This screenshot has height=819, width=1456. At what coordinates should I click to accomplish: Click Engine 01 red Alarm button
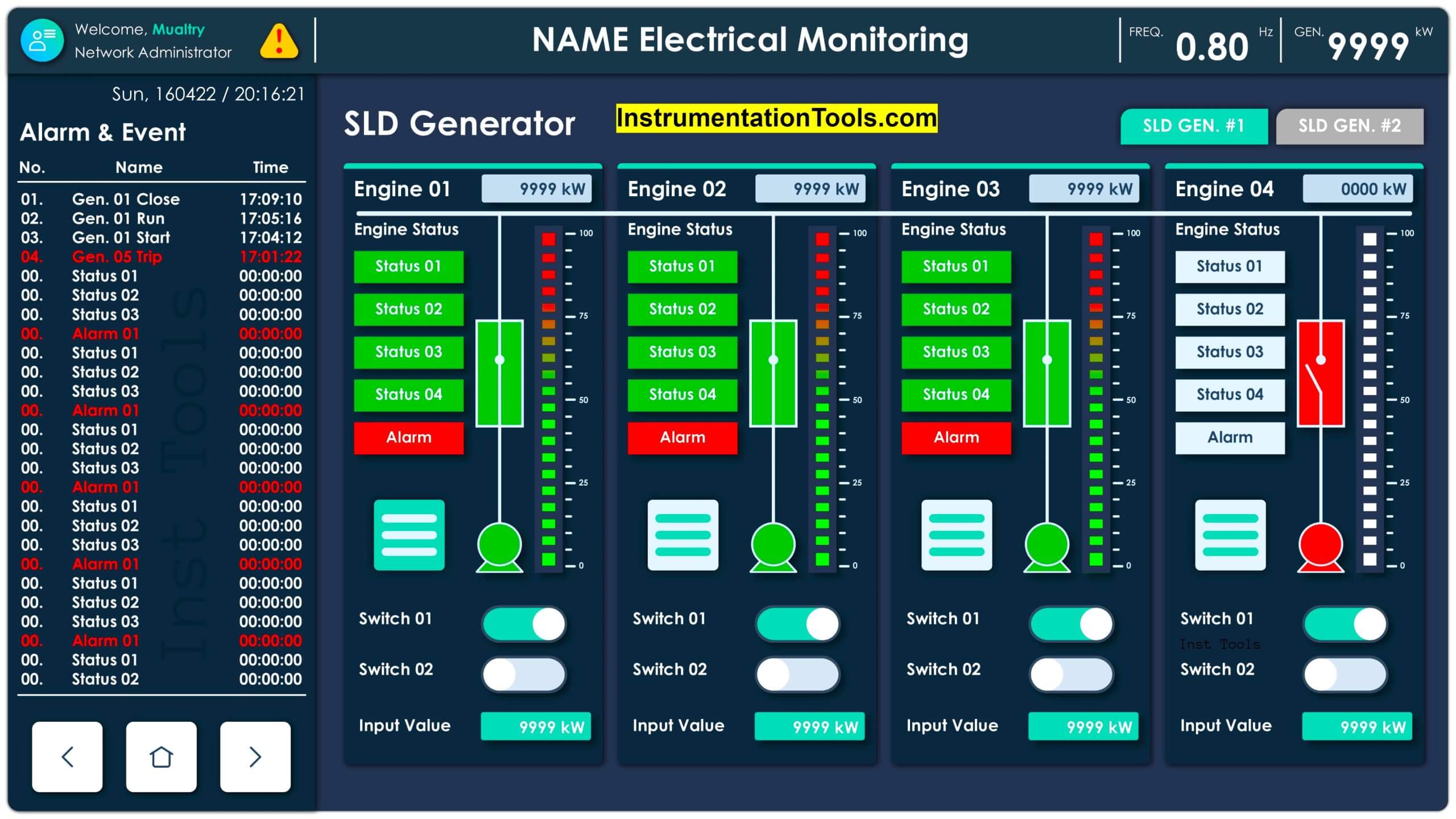[x=408, y=437]
